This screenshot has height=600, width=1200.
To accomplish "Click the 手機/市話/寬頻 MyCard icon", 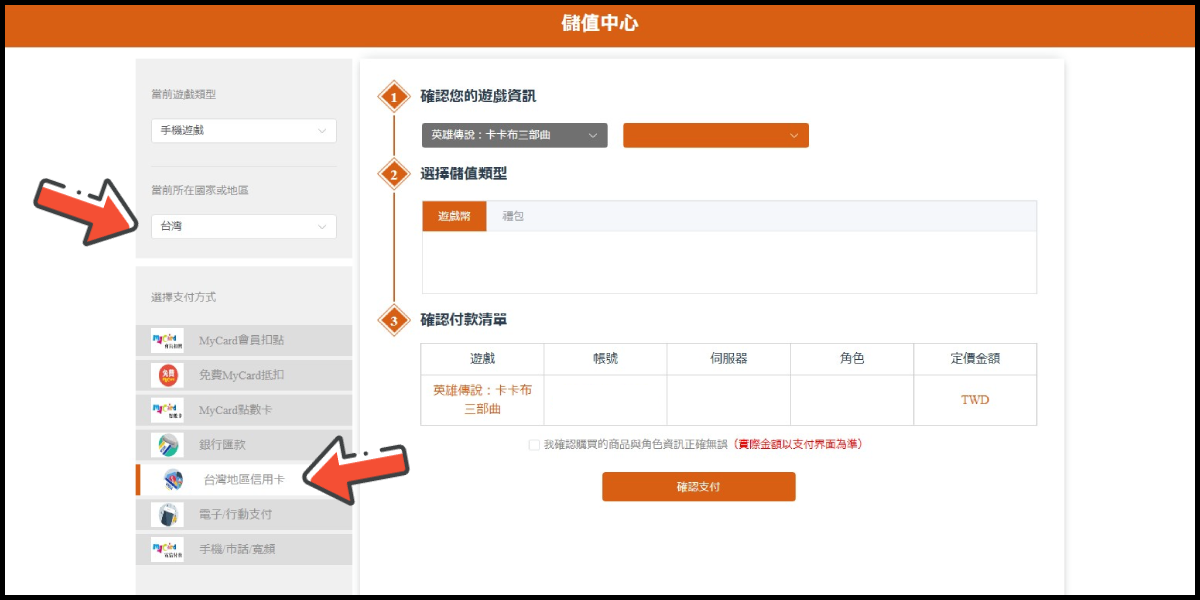I will point(167,549).
